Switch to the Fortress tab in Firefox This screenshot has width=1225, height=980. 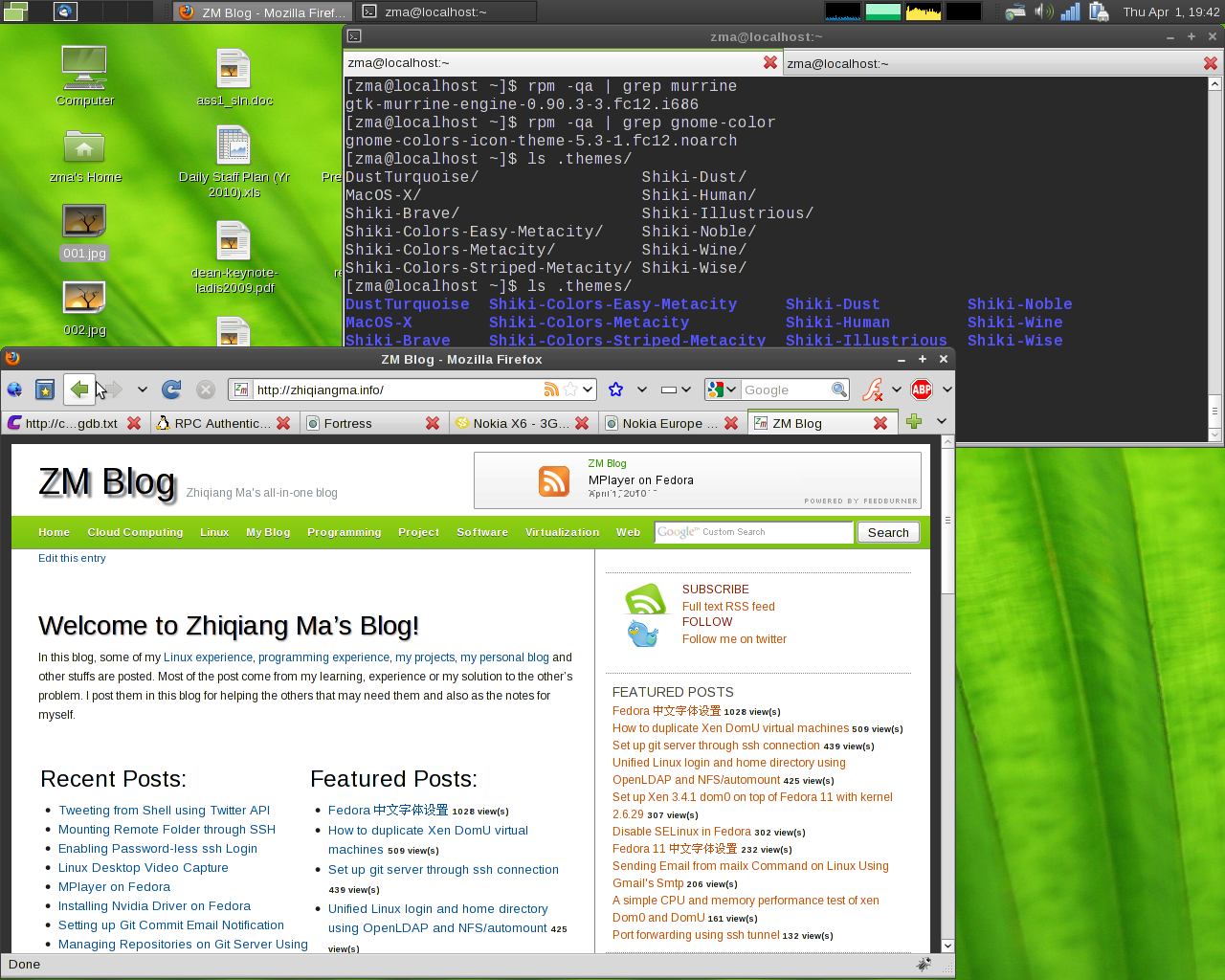tap(373, 423)
